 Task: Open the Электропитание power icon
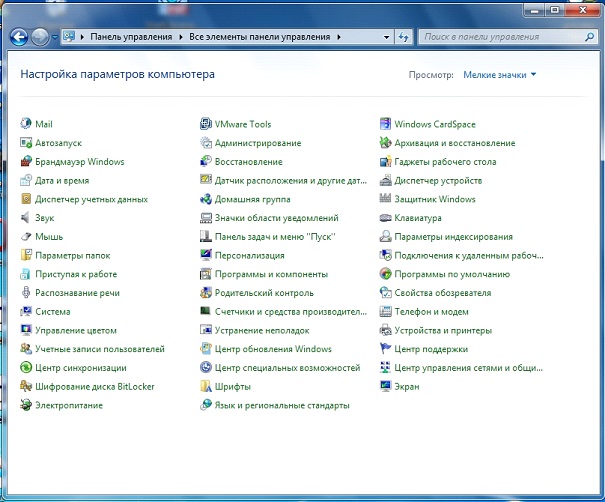[x=26, y=405]
